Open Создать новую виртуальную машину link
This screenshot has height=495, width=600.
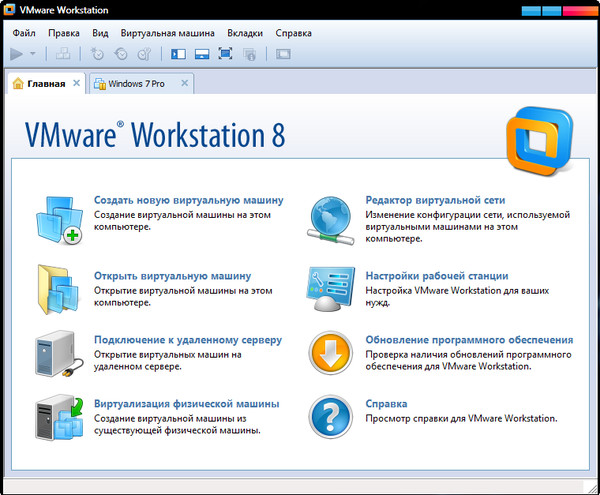click(189, 200)
